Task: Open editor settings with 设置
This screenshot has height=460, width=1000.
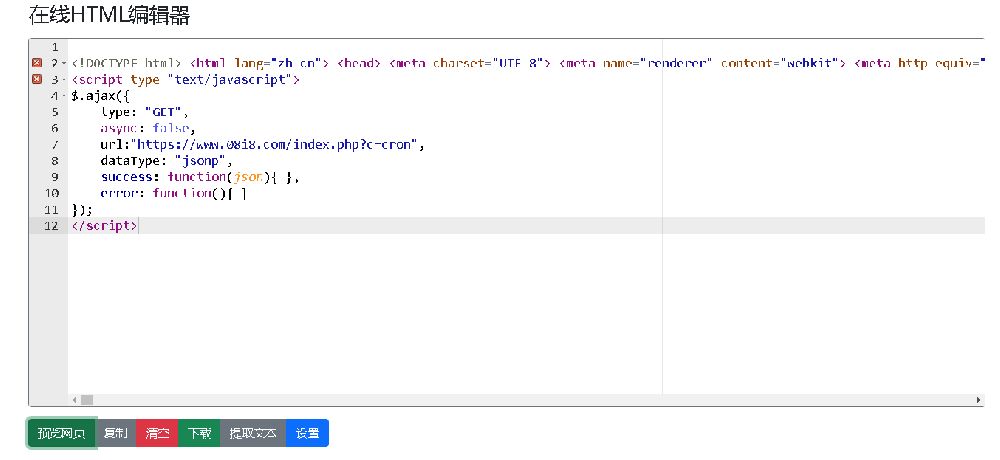Action: point(307,433)
